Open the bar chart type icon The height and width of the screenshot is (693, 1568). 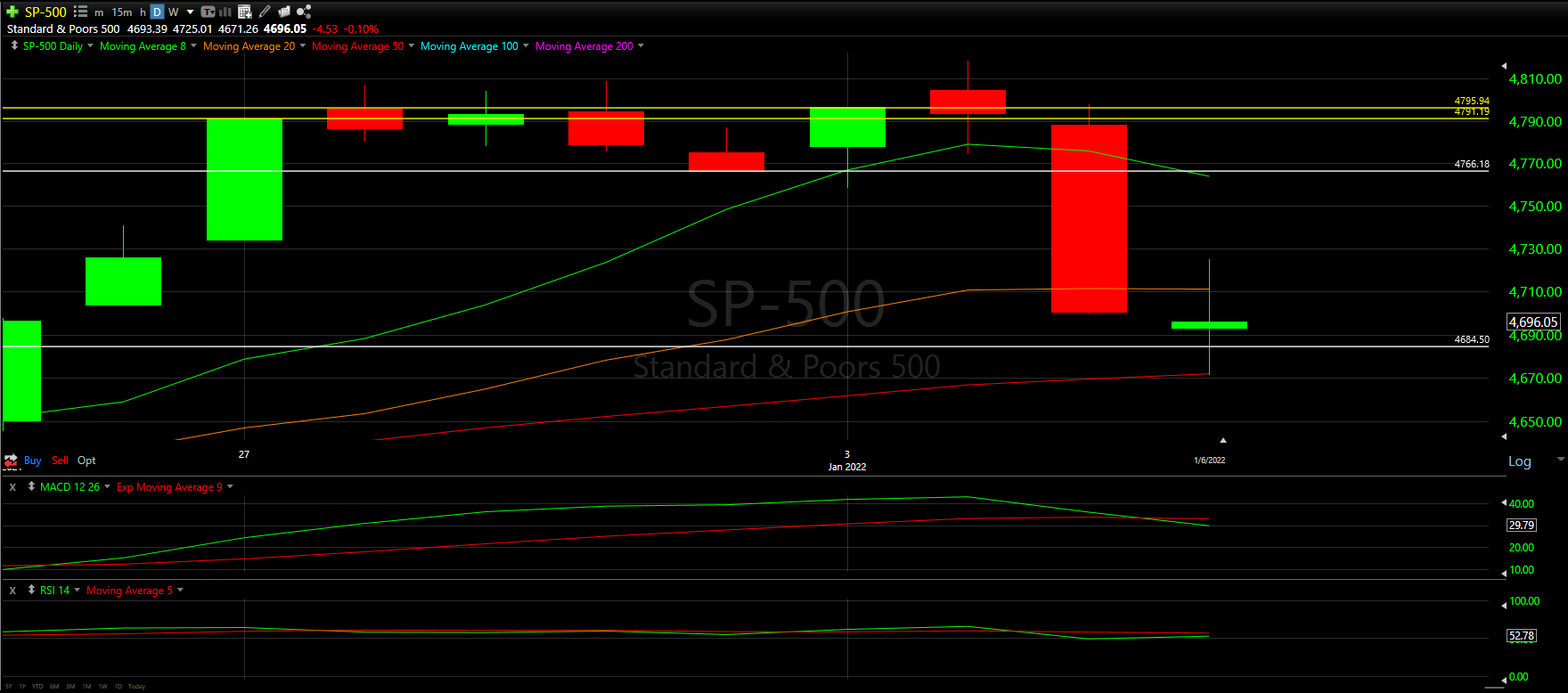(x=225, y=12)
